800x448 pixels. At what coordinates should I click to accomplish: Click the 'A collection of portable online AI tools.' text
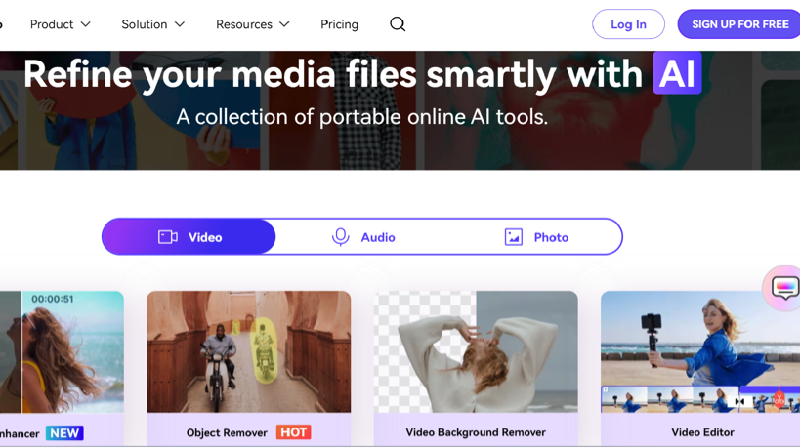(x=362, y=117)
